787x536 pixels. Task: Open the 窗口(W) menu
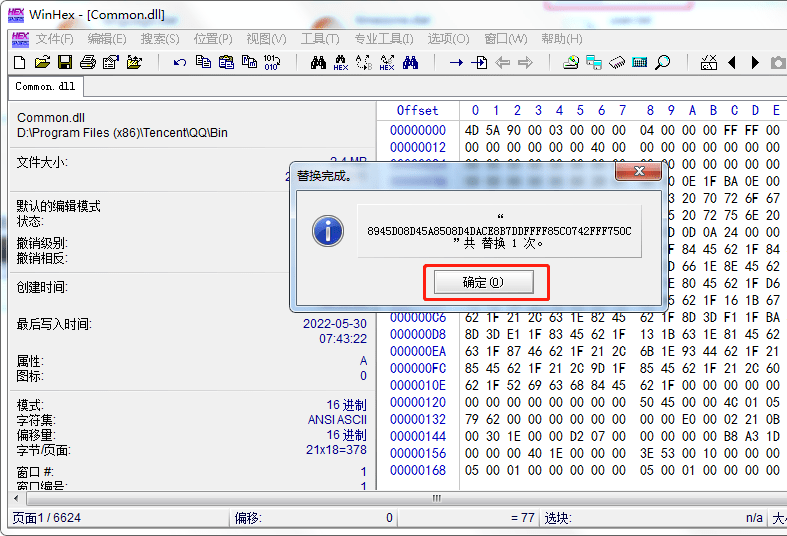pos(506,39)
